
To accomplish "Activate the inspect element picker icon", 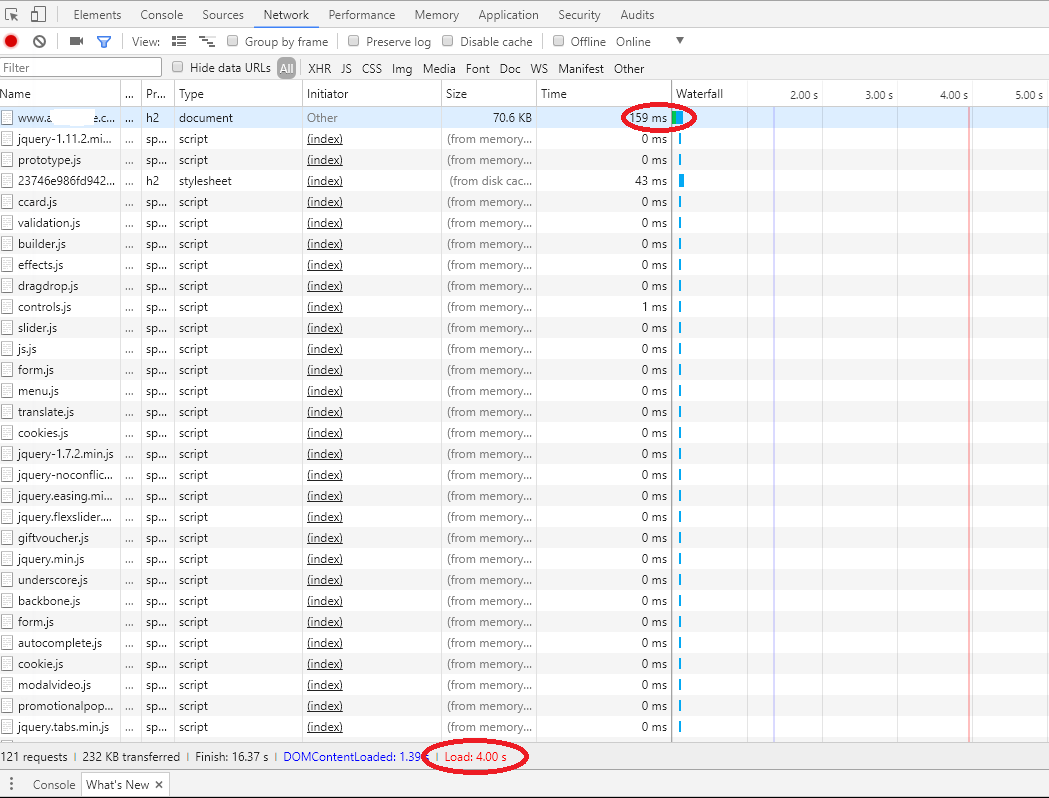I will tap(11, 14).
